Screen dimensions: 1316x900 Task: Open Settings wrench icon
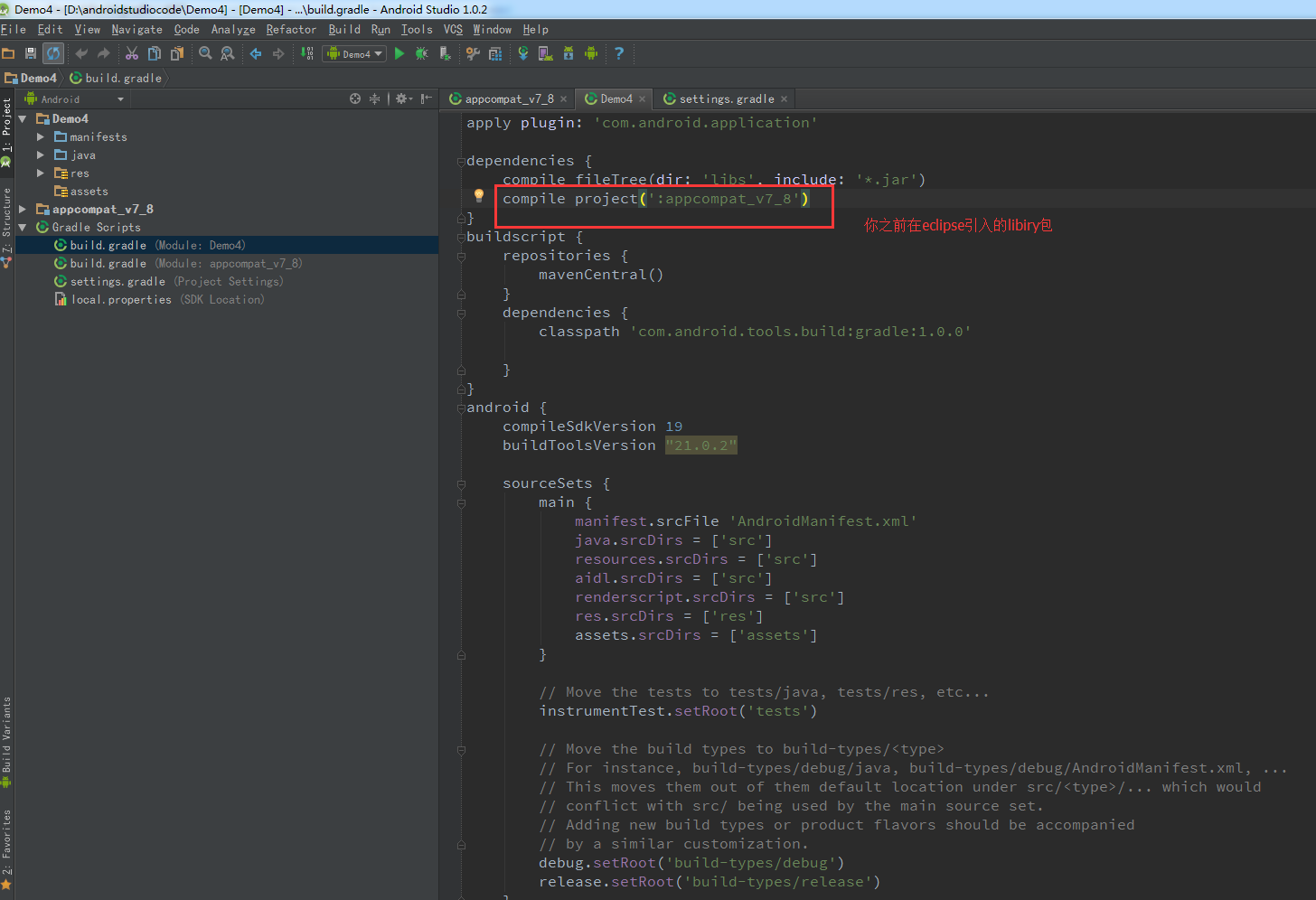[x=473, y=53]
